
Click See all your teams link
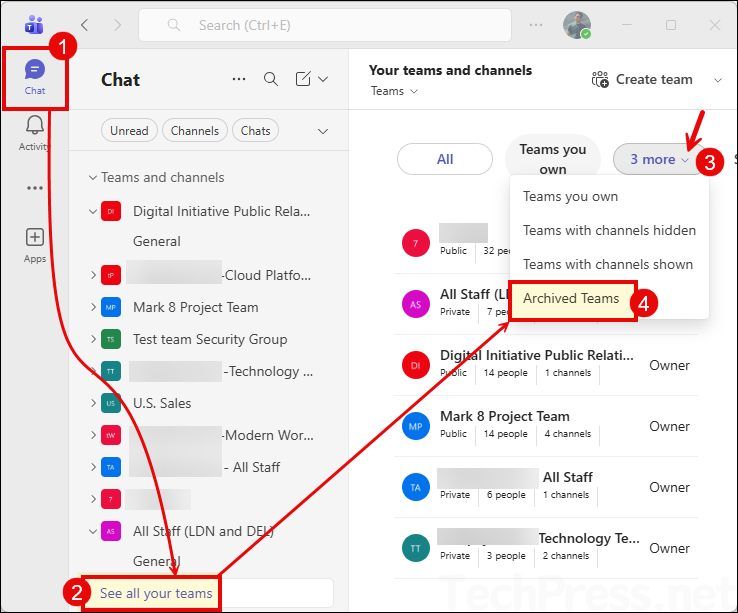point(156,593)
